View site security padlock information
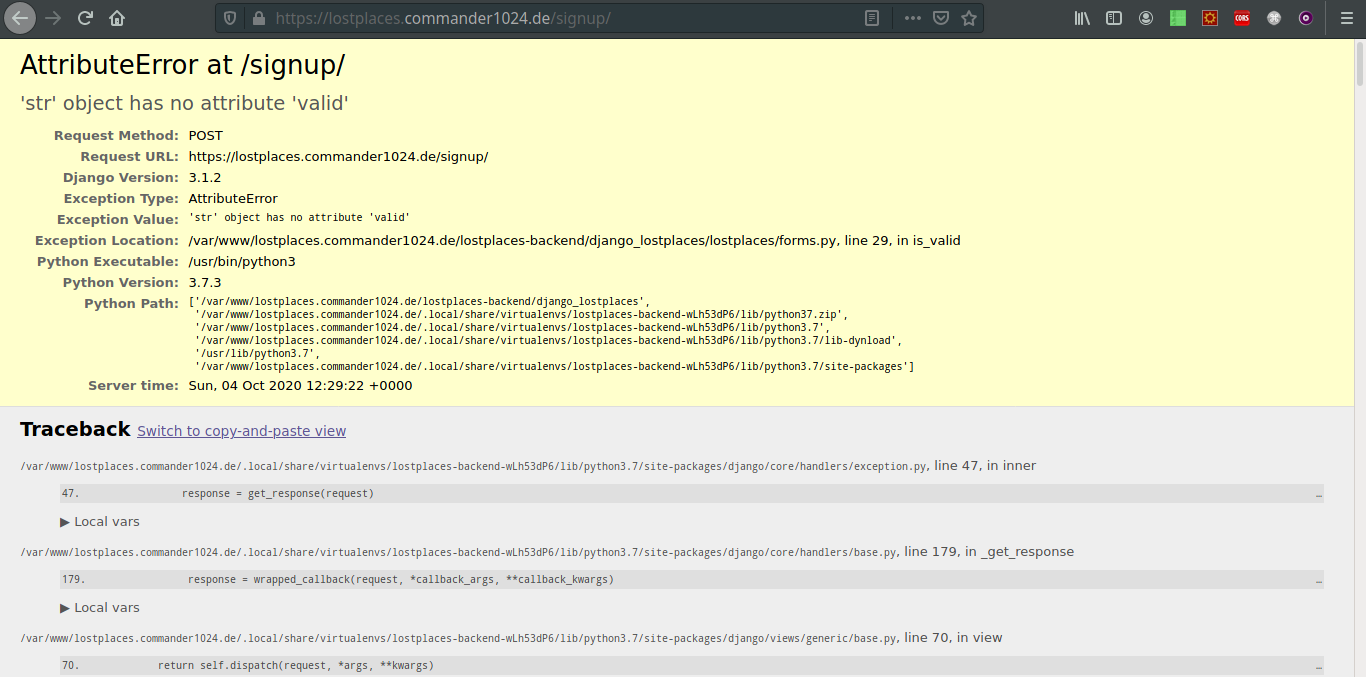This screenshot has height=677, width=1366. (258, 18)
